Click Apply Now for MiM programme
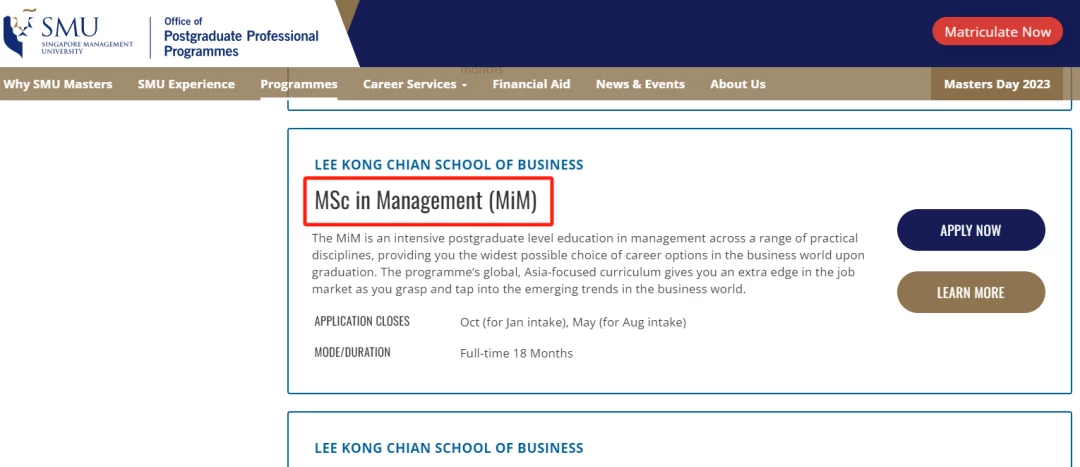 coord(970,230)
